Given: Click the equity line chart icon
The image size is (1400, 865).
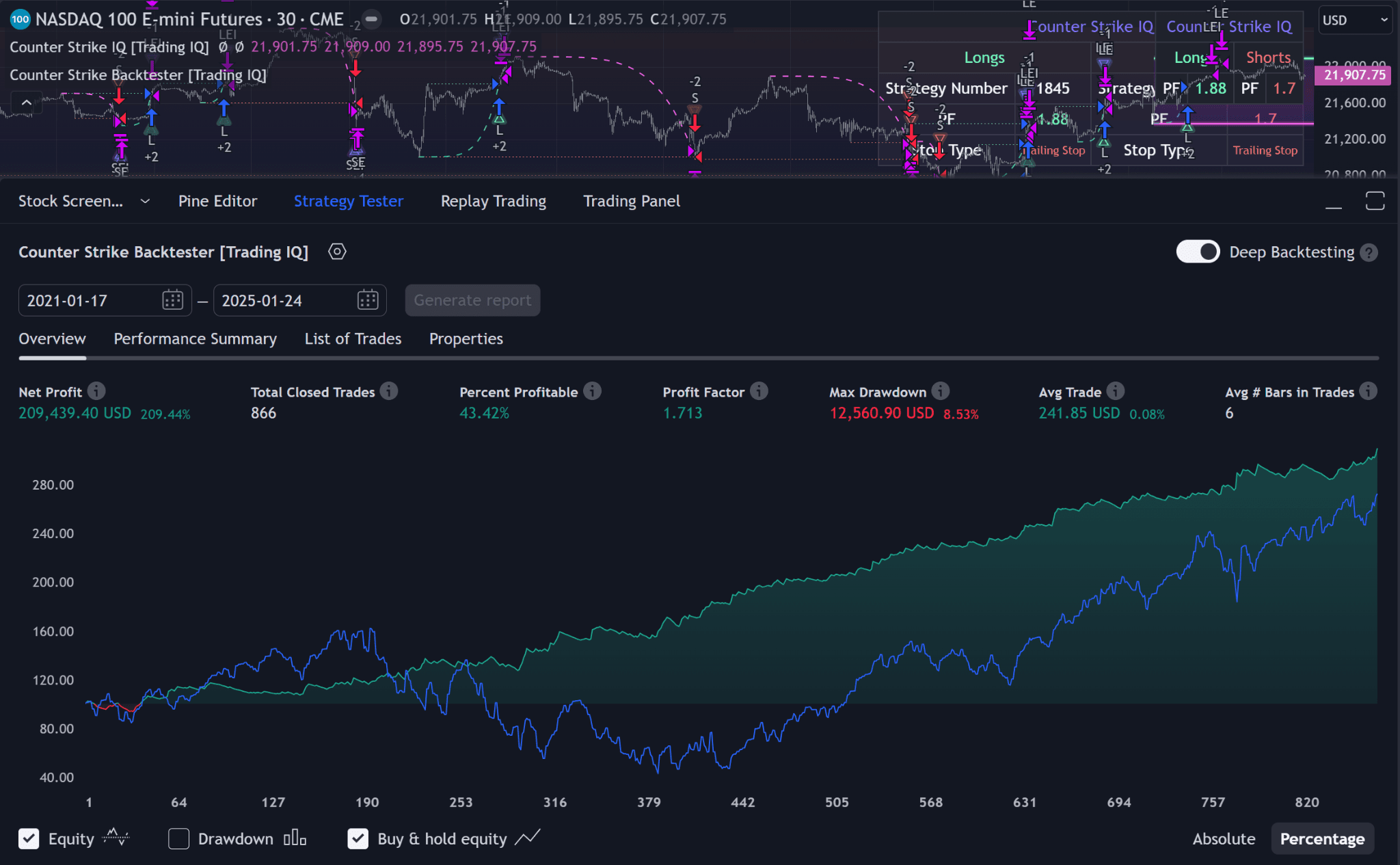Looking at the screenshot, I should point(116,837).
